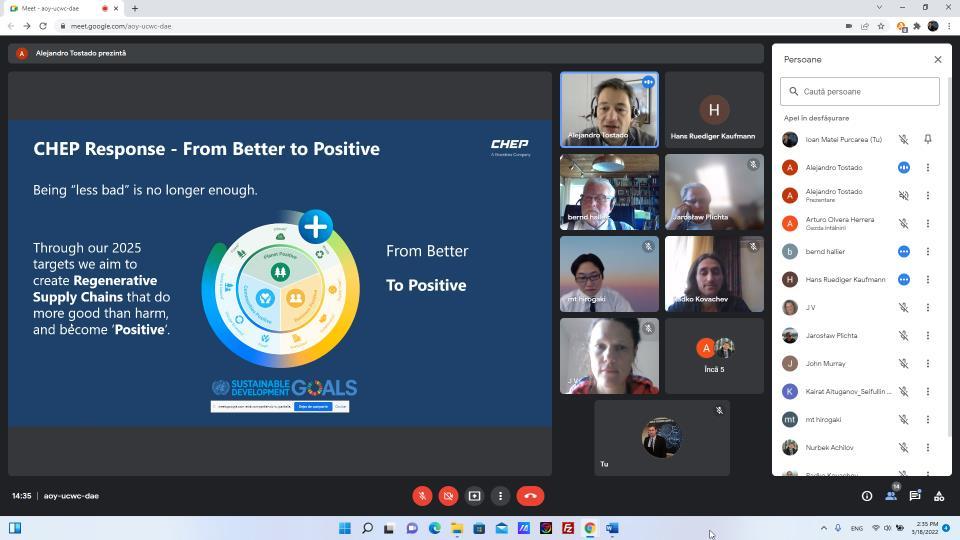Screen dimensions: 960x540
Task: Open File Explorer from the taskbar
Action: click(457, 528)
